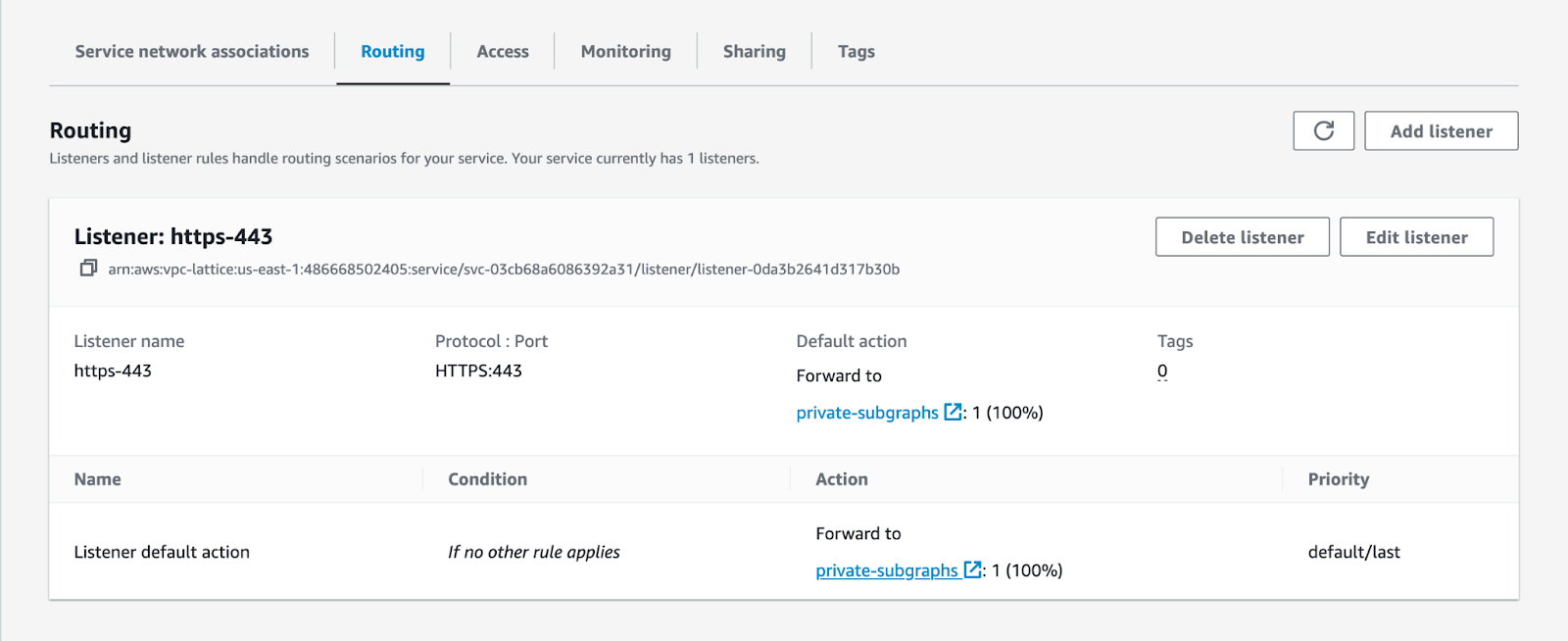The image size is (1568, 641).
Task: Click the default/last priority value
Action: point(1354,552)
